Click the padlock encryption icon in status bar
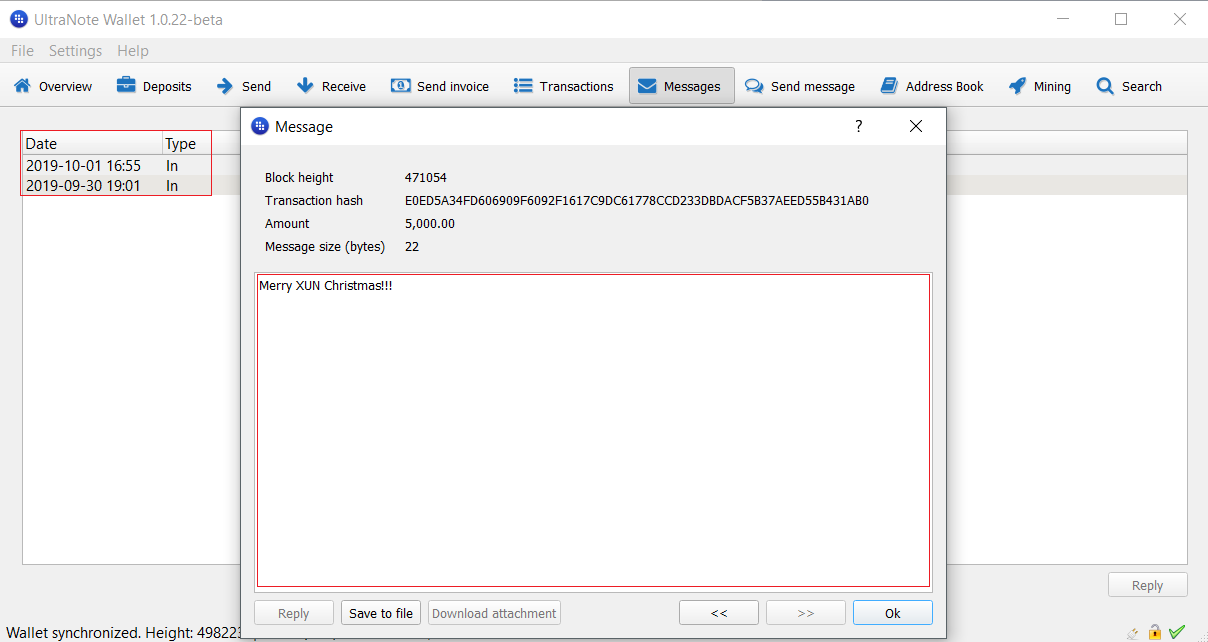Screen dimensions: 1208x642 coord(1155,632)
